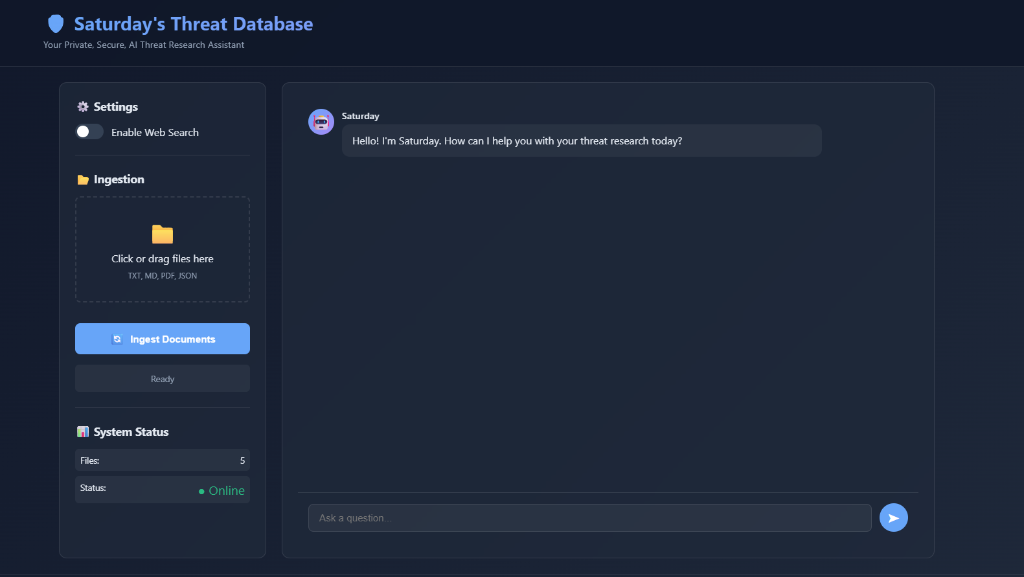Click the "TXT, MD, PDF, JSON" file types text
The width and height of the screenshot is (1024, 577).
coord(163,276)
